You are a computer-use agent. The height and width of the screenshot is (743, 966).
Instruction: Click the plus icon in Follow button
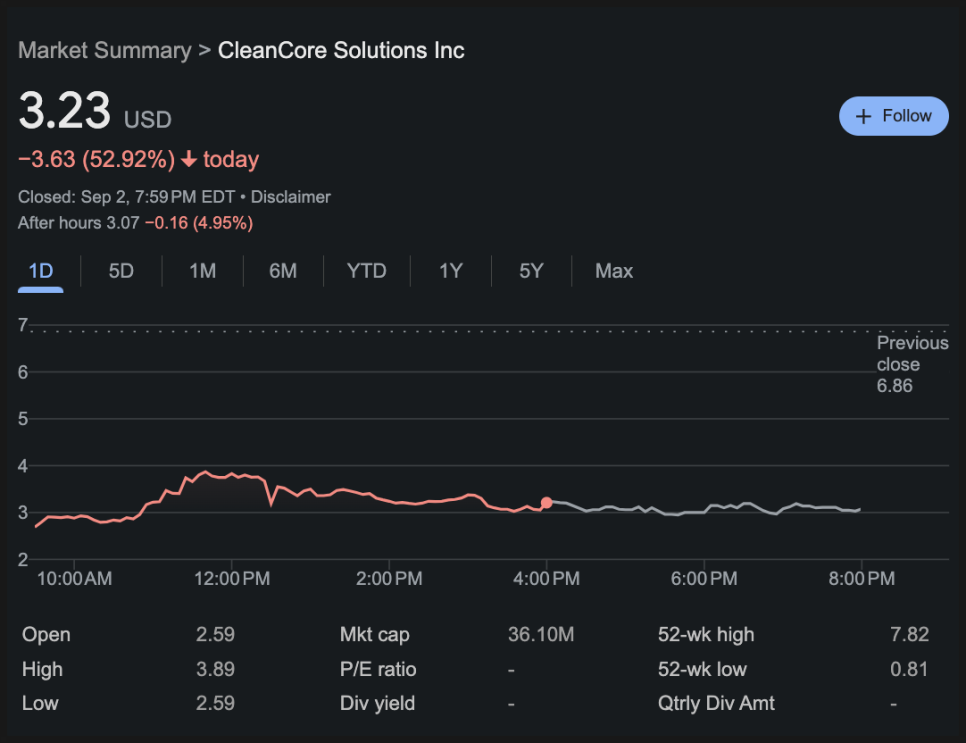pyautogui.click(x=864, y=116)
